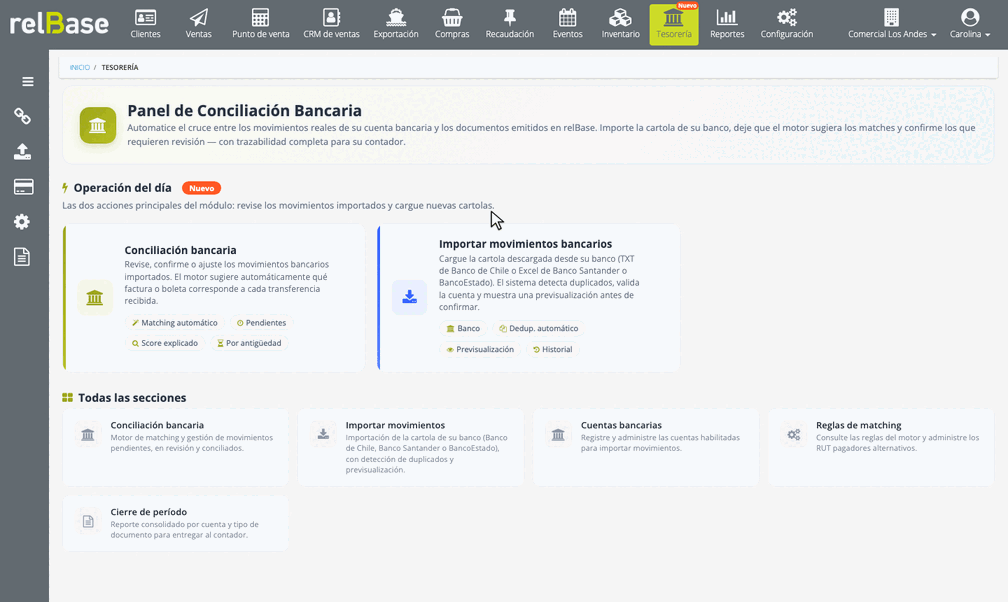Open Exportación ship icon
The width and height of the screenshot is (1008, 602).
pyautogui.click(x=396, y=17)
